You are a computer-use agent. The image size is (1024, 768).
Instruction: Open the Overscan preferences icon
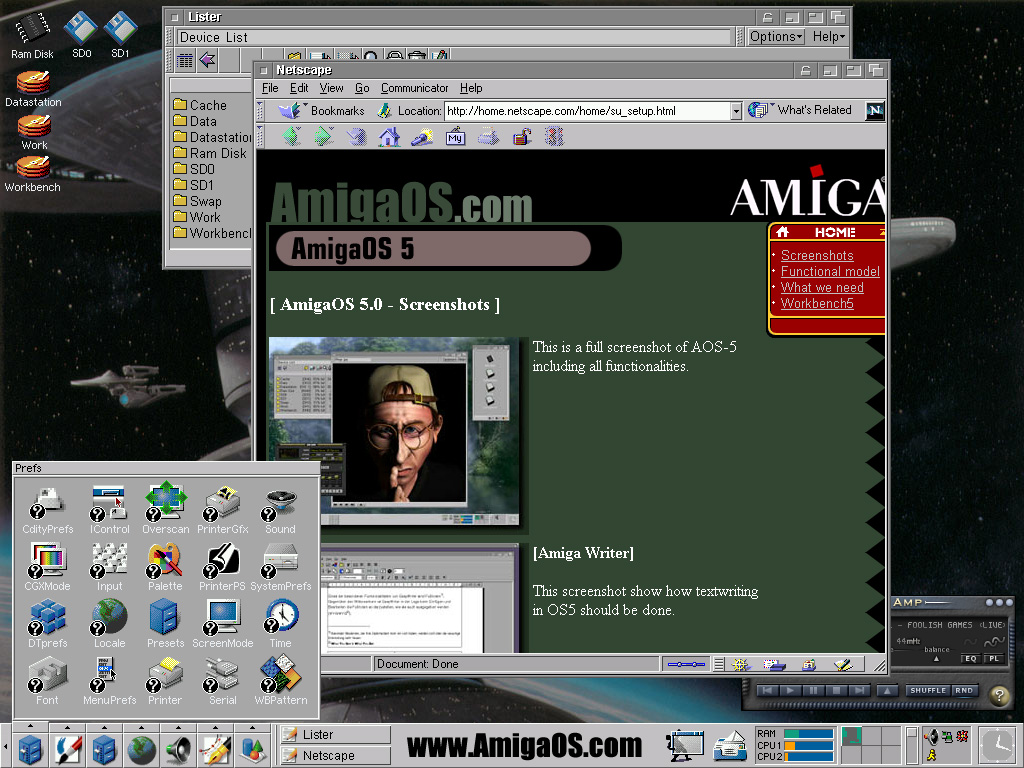[x=165, y=500]
